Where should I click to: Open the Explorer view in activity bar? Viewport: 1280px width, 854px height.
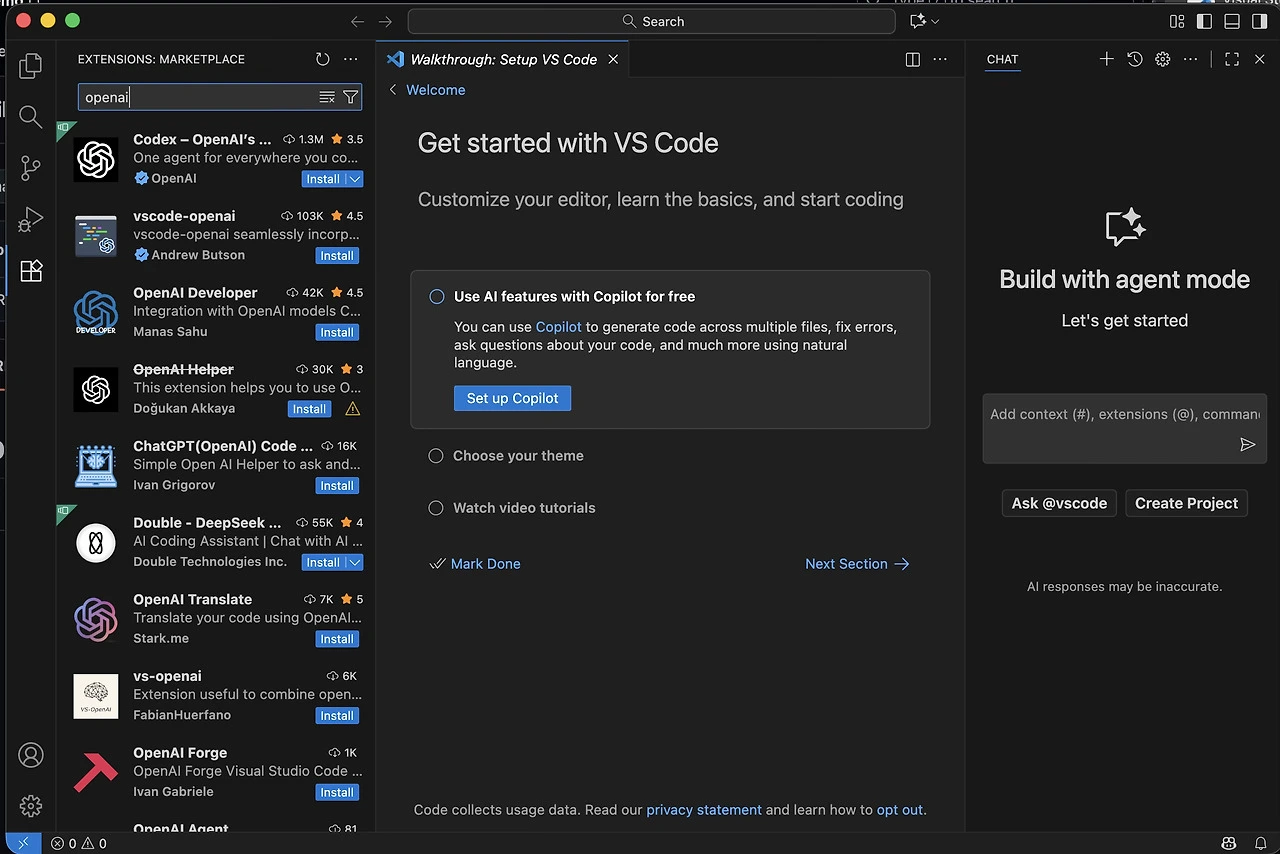pos(31,66)
